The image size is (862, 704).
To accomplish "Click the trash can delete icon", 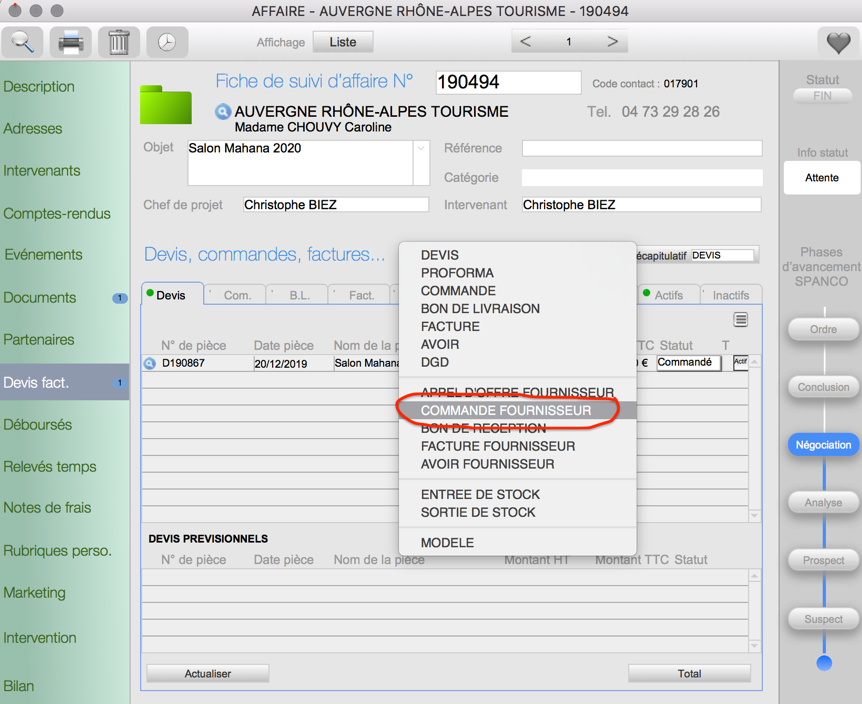I will coord(118,42).
